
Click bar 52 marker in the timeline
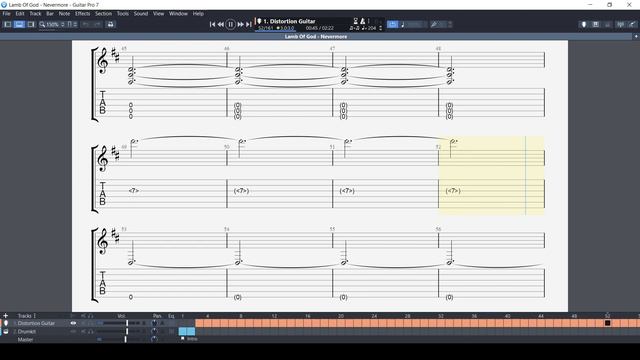607,323
